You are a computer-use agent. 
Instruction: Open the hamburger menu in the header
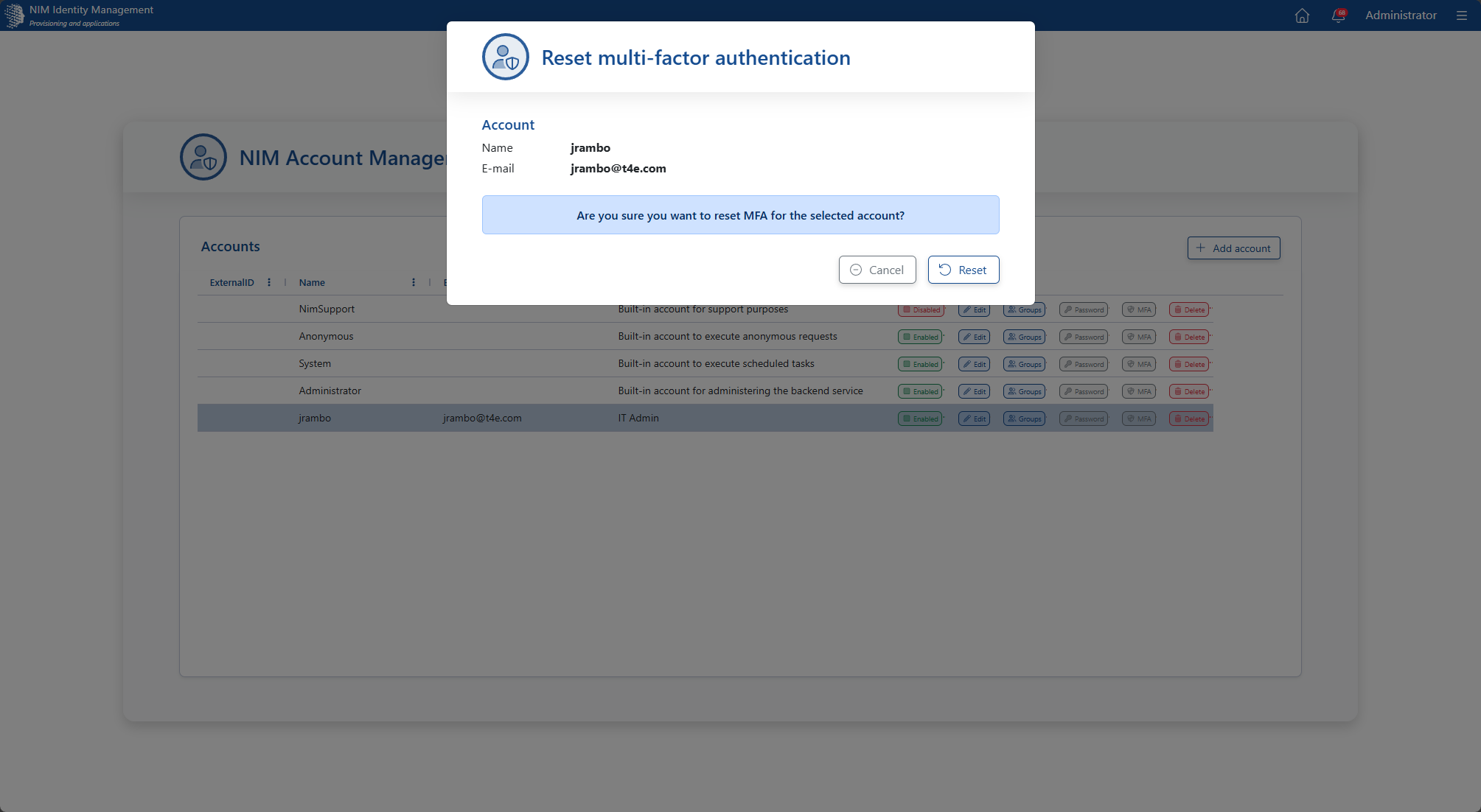click(x=1462, y=15)
